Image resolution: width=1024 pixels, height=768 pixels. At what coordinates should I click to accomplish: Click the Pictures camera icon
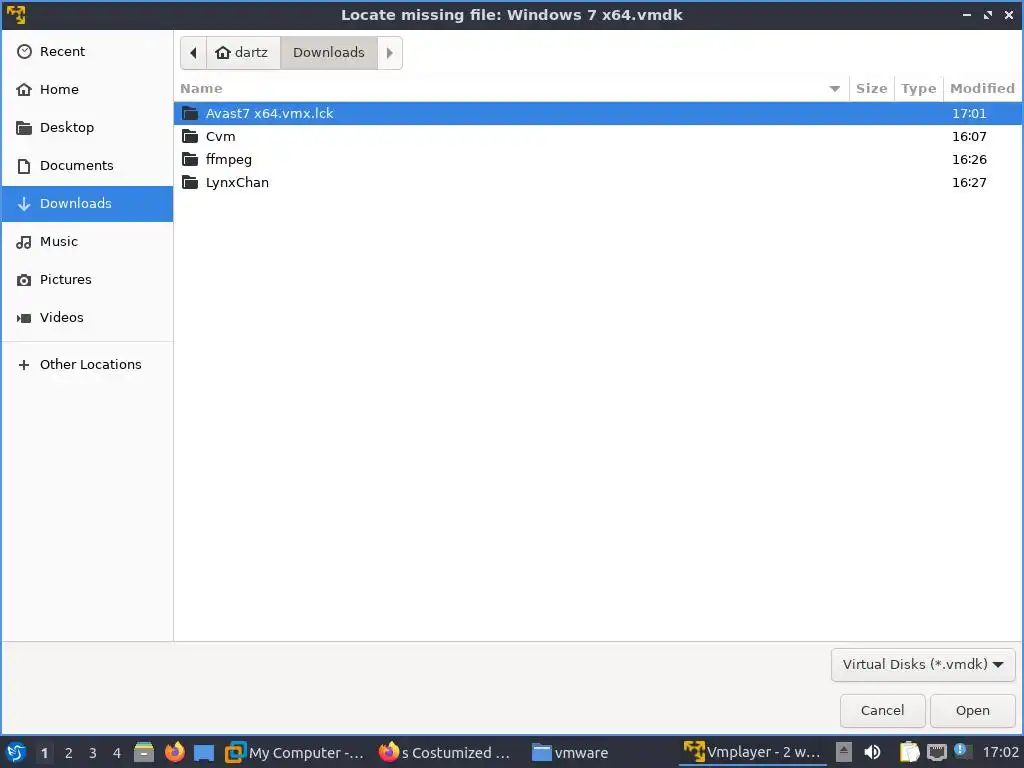click(x=24, y=280)
